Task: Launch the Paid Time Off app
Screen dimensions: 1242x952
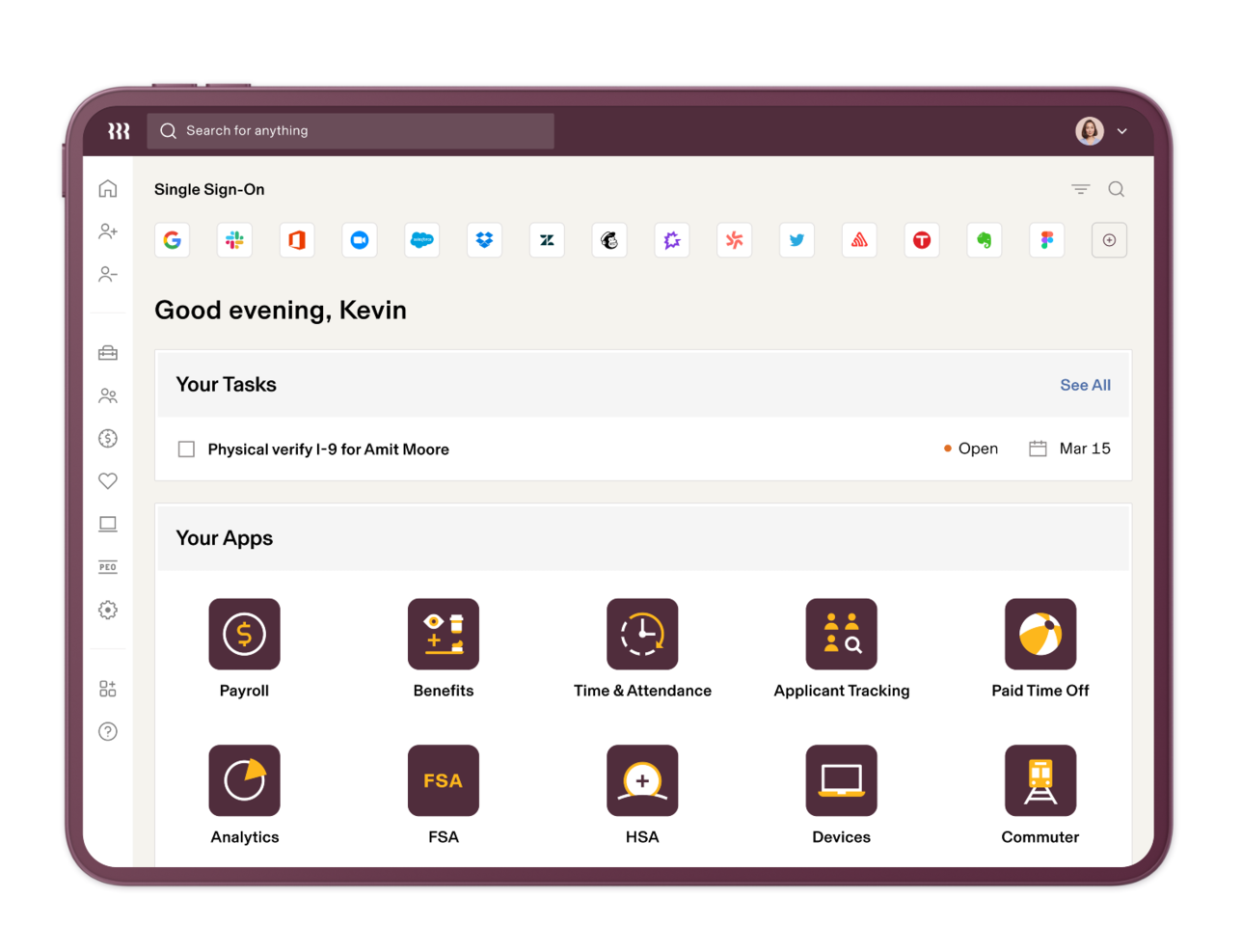Action: [1040, 634]
